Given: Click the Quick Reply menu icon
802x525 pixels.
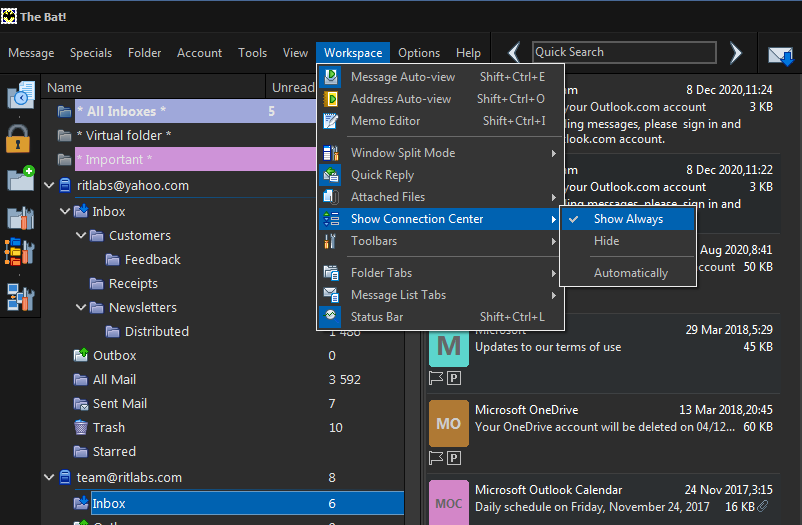Looking at the screenshot, I should (x=331, y=175).
